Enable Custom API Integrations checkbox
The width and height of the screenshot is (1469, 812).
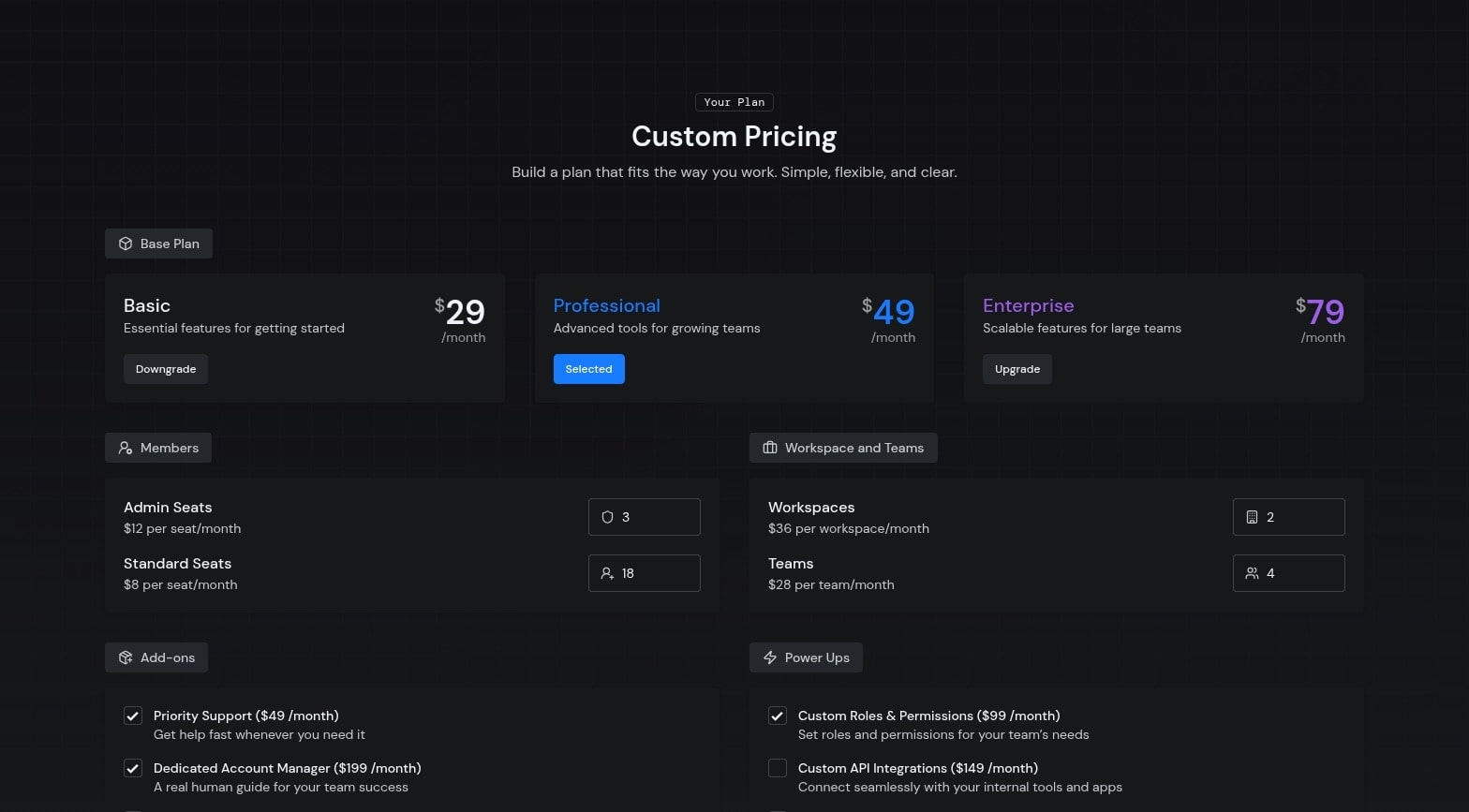coord(778,768)
